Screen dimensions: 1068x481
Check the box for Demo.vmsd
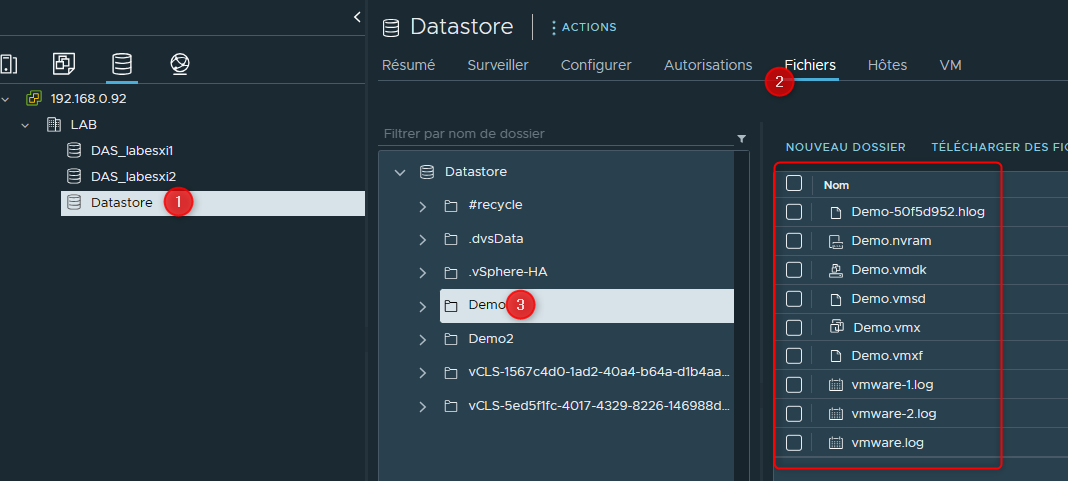[794, 298]
